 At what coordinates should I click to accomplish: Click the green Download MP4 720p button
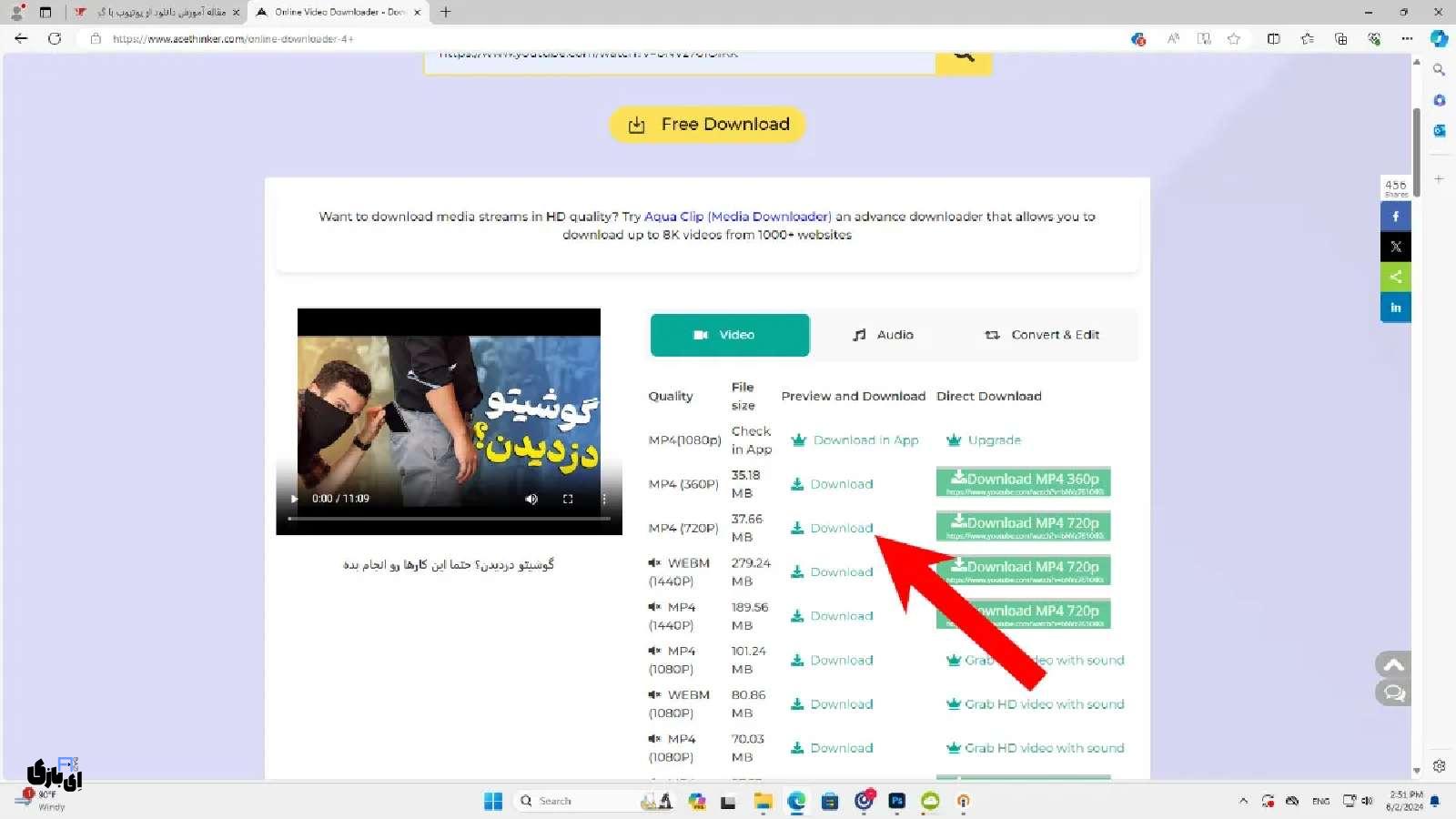click(1022, 525)
